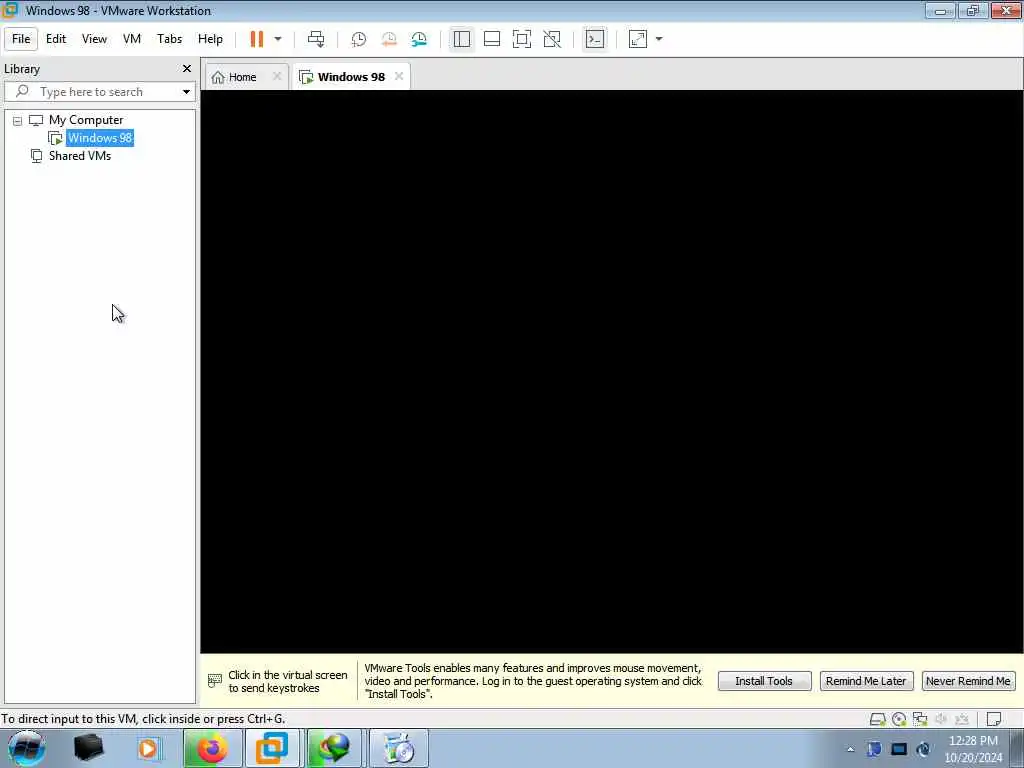Open the Help menu
Screen dimensions: 1024x768
(x=210, y=39)
